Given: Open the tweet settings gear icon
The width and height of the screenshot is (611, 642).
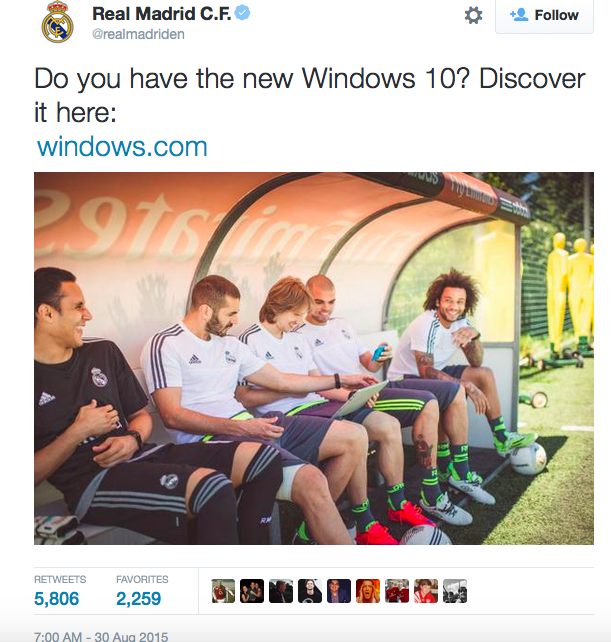Looking at the screenshot, I should 473,16.
